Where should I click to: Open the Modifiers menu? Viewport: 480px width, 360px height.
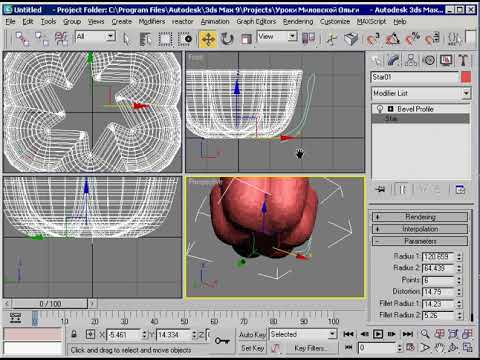click(x=152, y=22)
